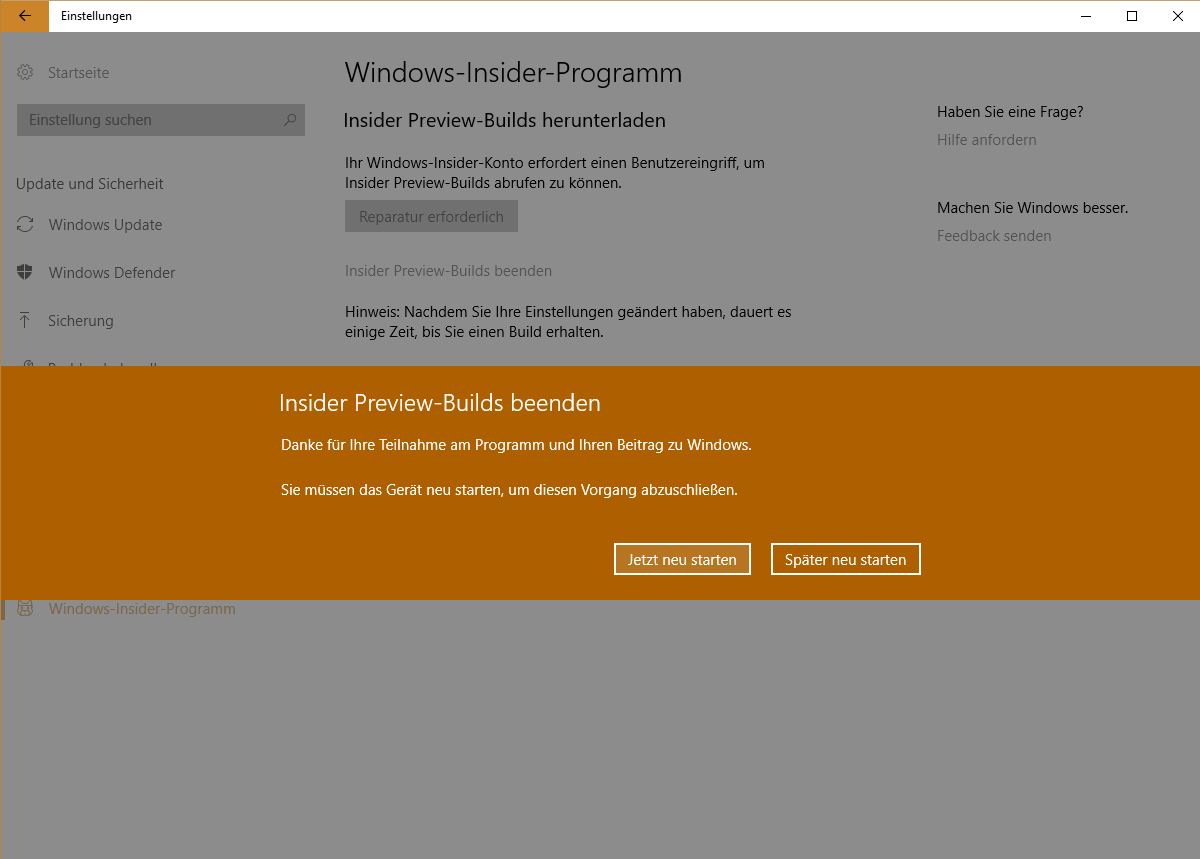Go back using the title bar arrow

[x=24, y=16]
